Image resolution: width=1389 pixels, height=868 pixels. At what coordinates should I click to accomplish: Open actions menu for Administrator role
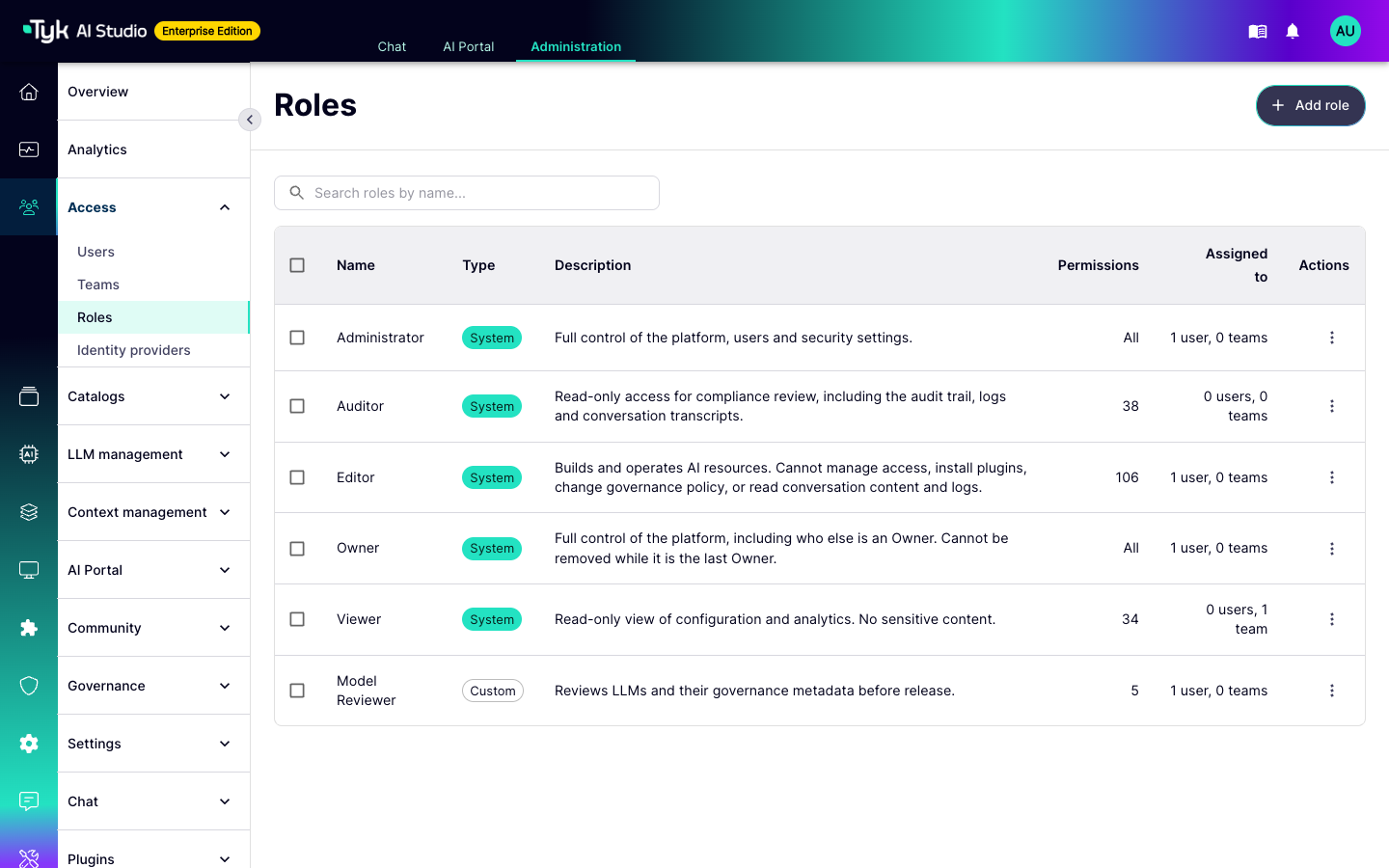pos(1332,338)
